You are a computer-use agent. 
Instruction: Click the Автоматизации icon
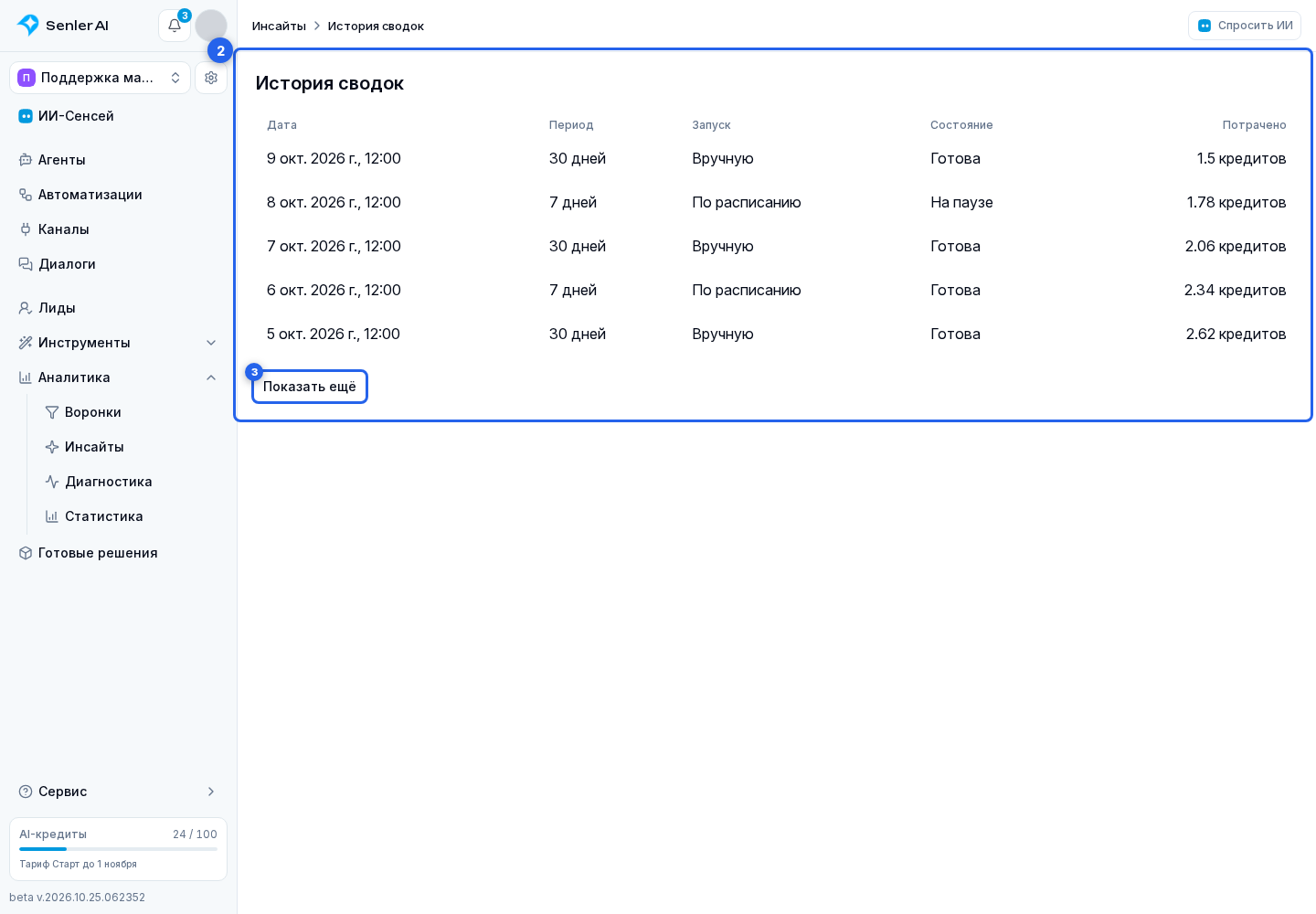click(26, 195)
